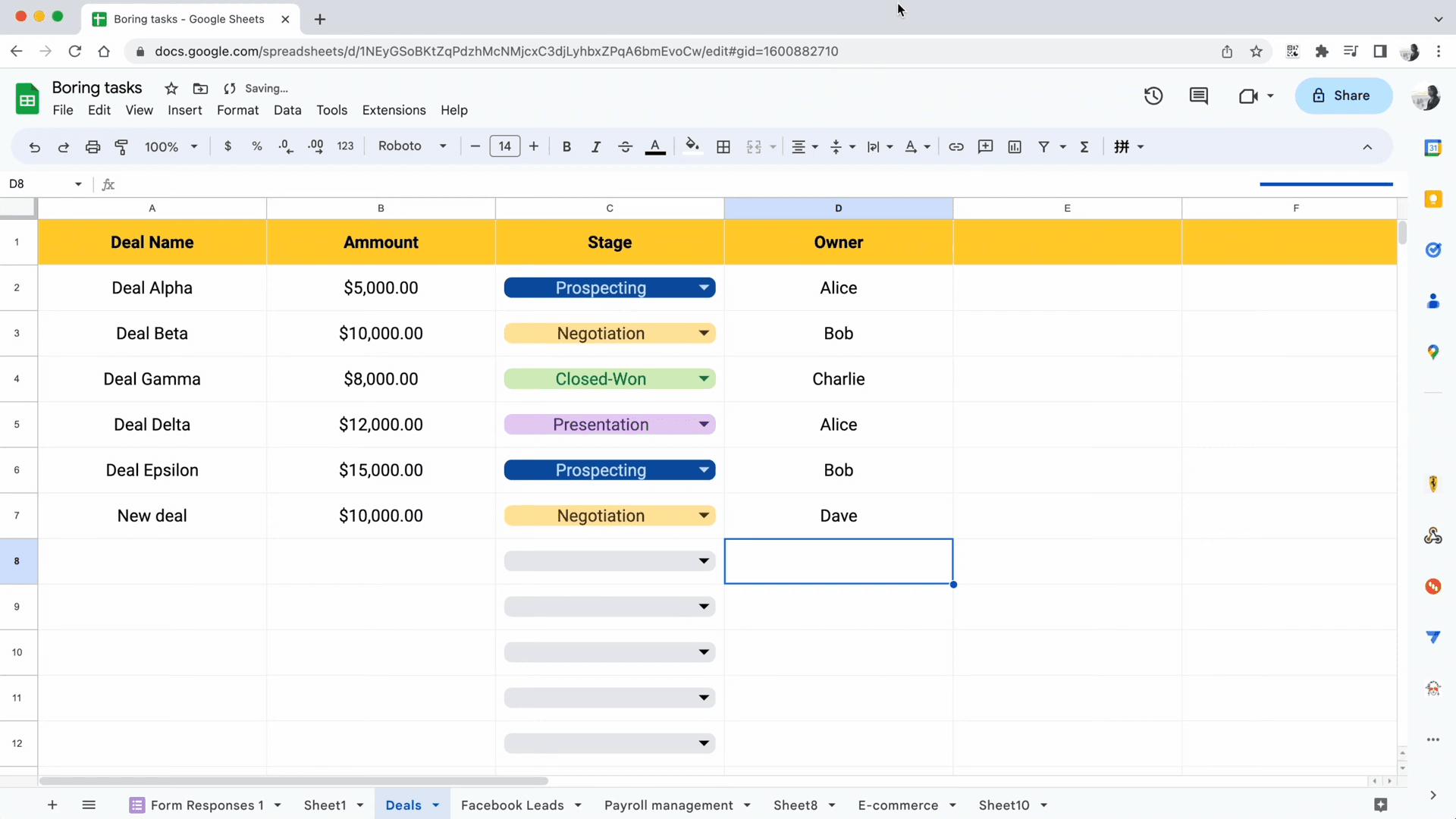Open Google Keep in the side panel
Screen dimensions: 1456x819
[1434, 199]
